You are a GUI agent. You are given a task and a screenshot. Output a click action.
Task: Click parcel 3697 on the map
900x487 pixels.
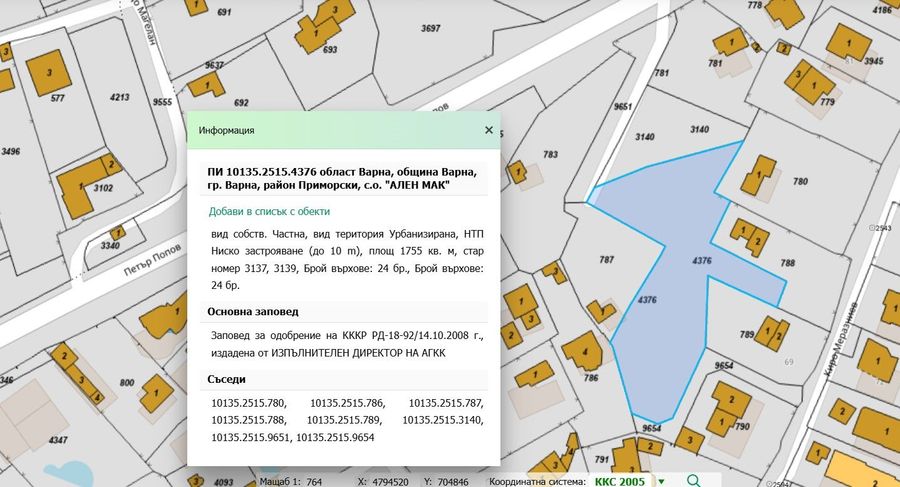[x=430, y=28]
